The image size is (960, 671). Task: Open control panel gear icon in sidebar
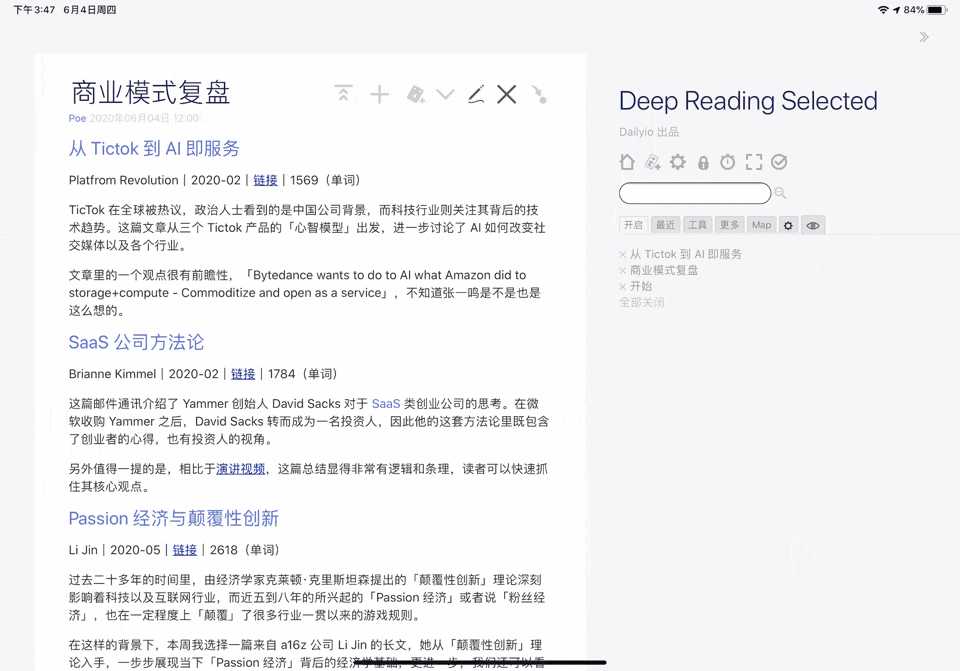678,162
